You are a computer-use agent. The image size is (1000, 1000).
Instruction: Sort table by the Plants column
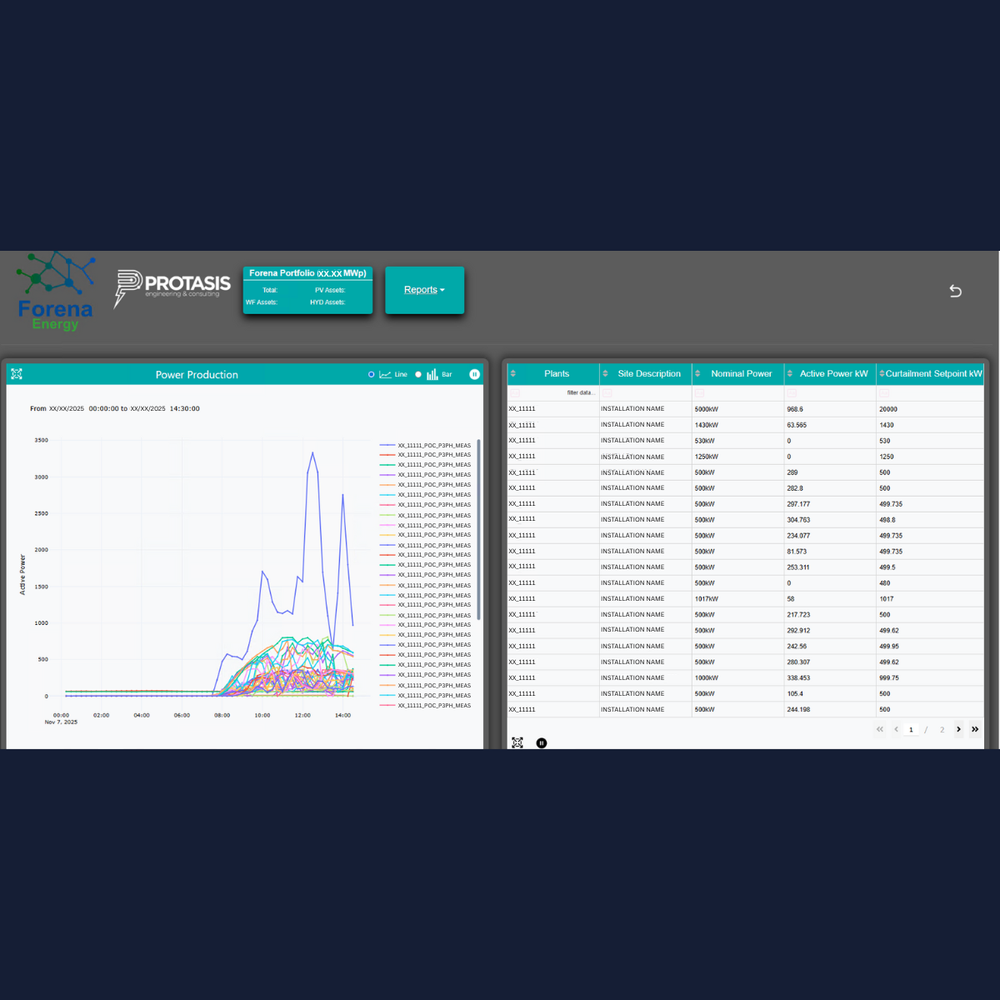[556, 374]
